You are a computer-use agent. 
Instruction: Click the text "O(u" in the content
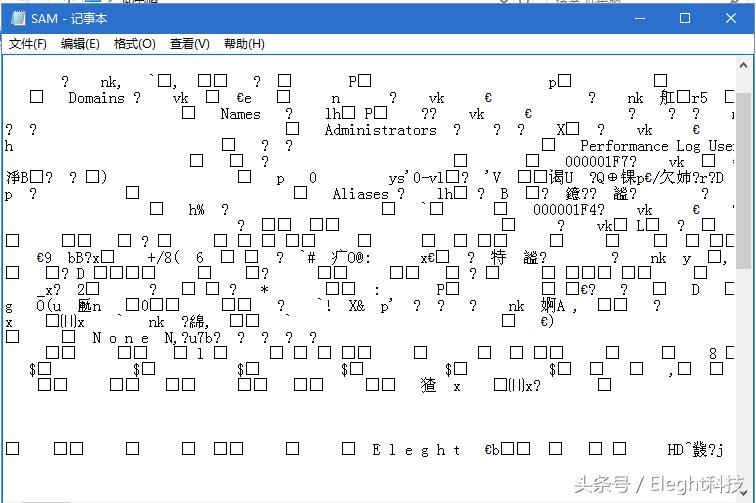point(49,306)
